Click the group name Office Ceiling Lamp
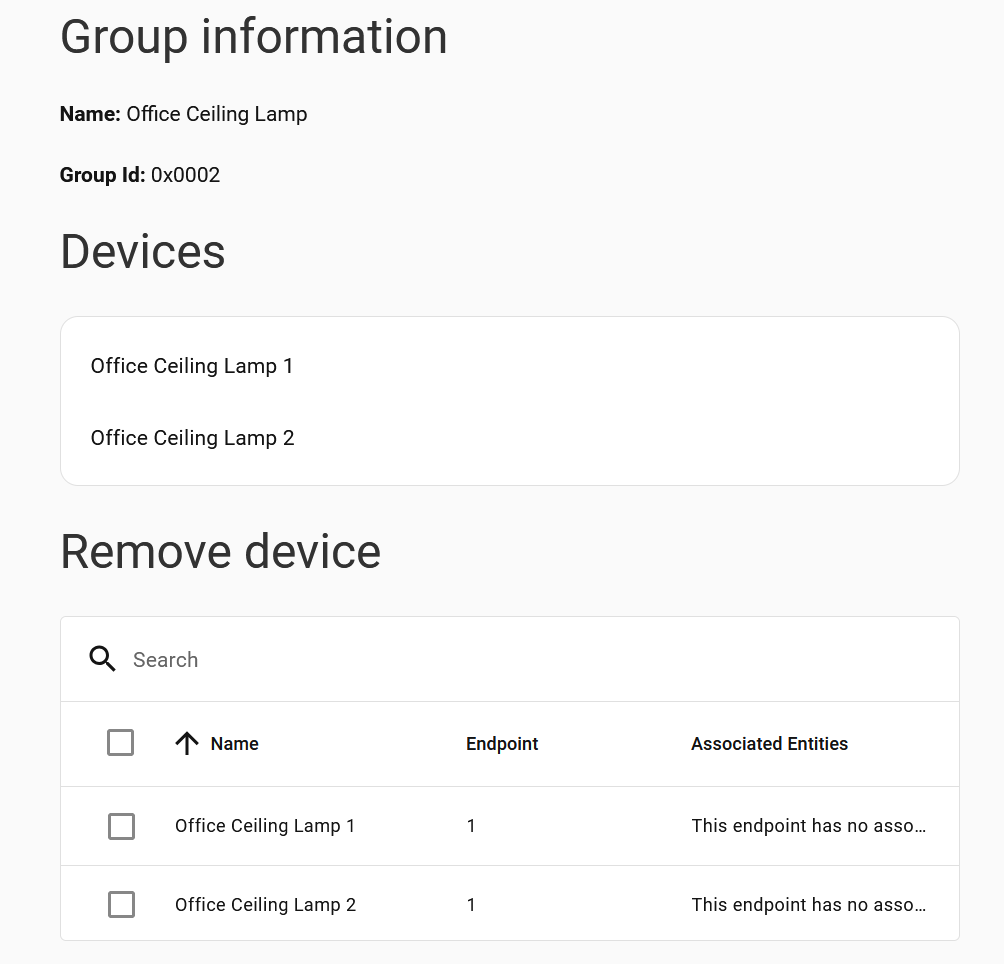The image size is (1004, 964). [216, 114]
